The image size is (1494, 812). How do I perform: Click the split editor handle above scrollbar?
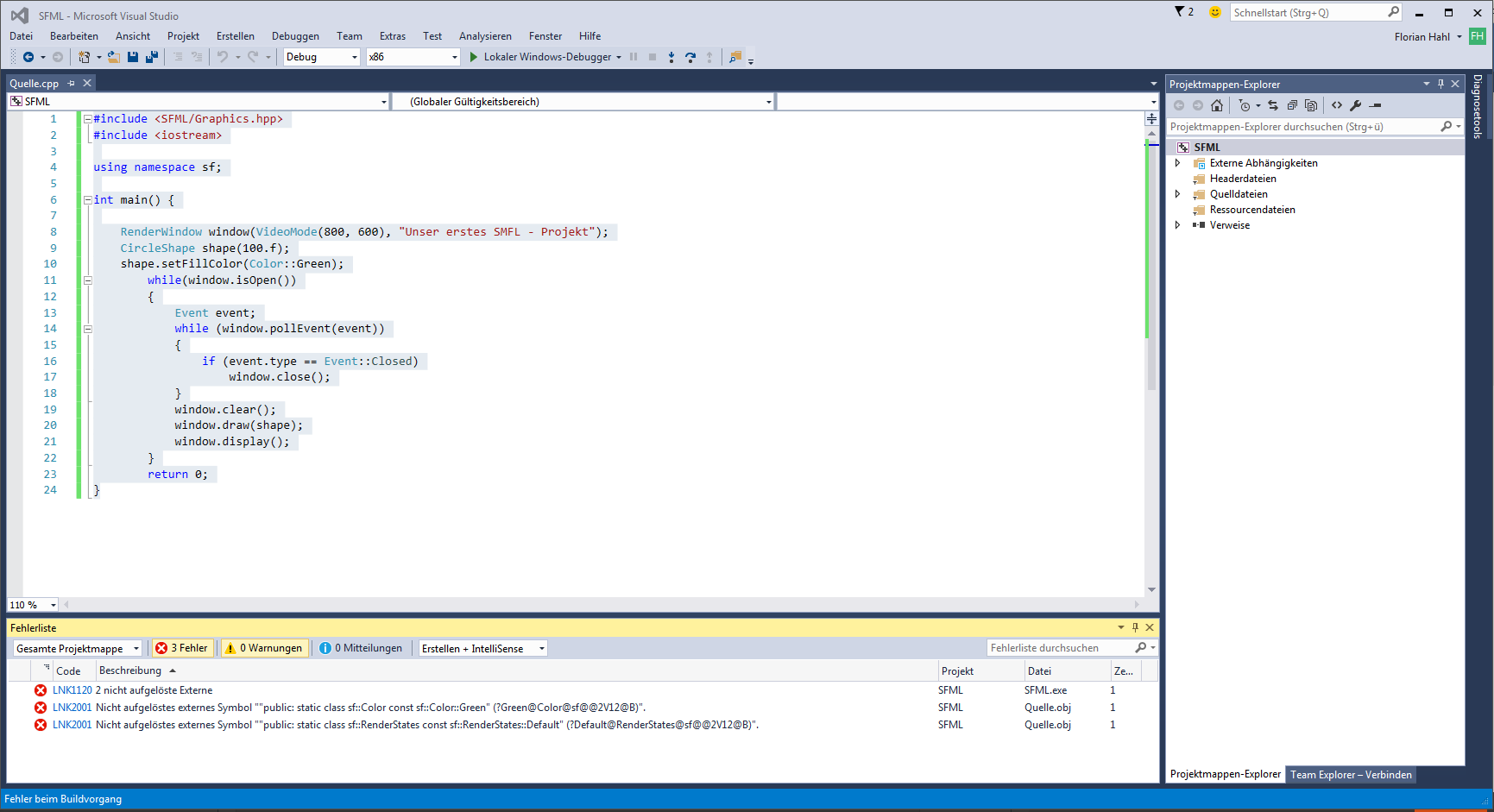pyautogui.click(x=1151, y=118)
